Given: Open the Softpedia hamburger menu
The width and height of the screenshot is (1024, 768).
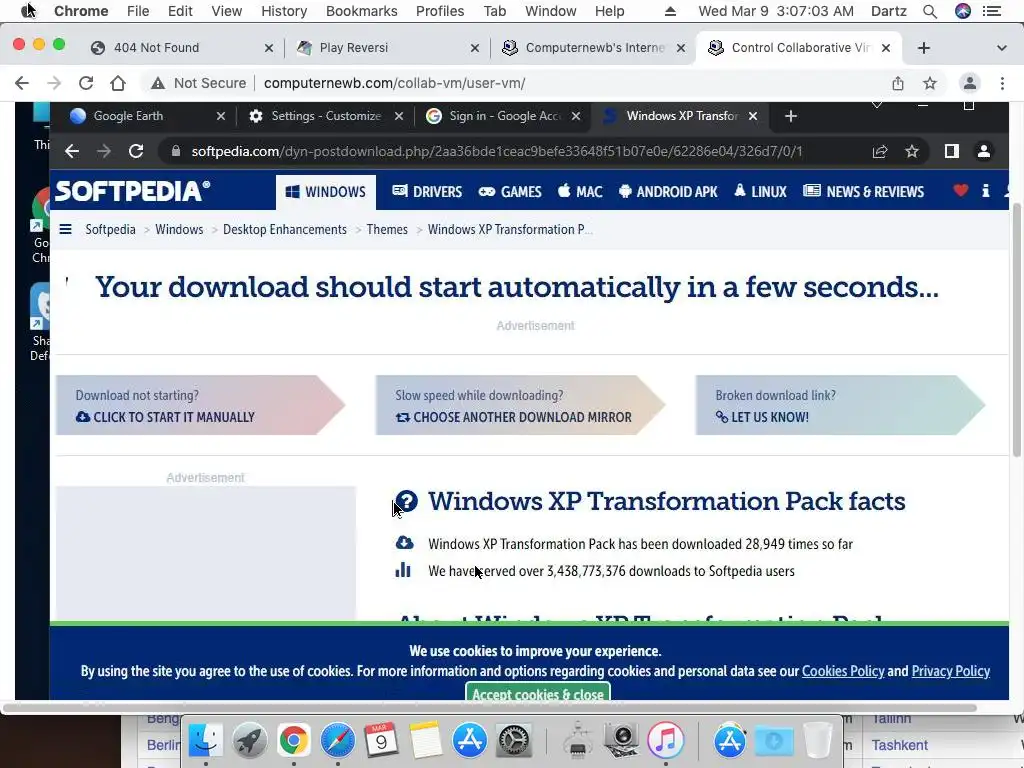Looking at the screenshot, I should coord(65,229).
